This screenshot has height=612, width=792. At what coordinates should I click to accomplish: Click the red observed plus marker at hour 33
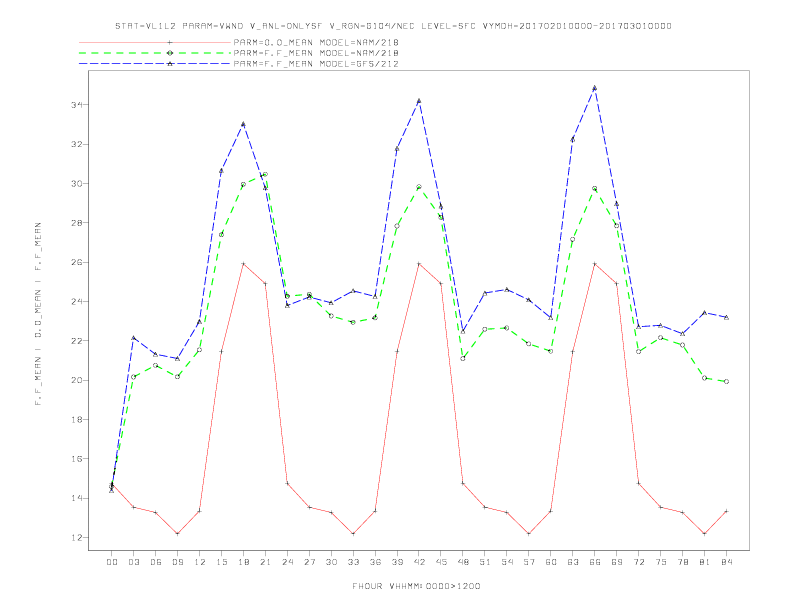tap(353, 534)
